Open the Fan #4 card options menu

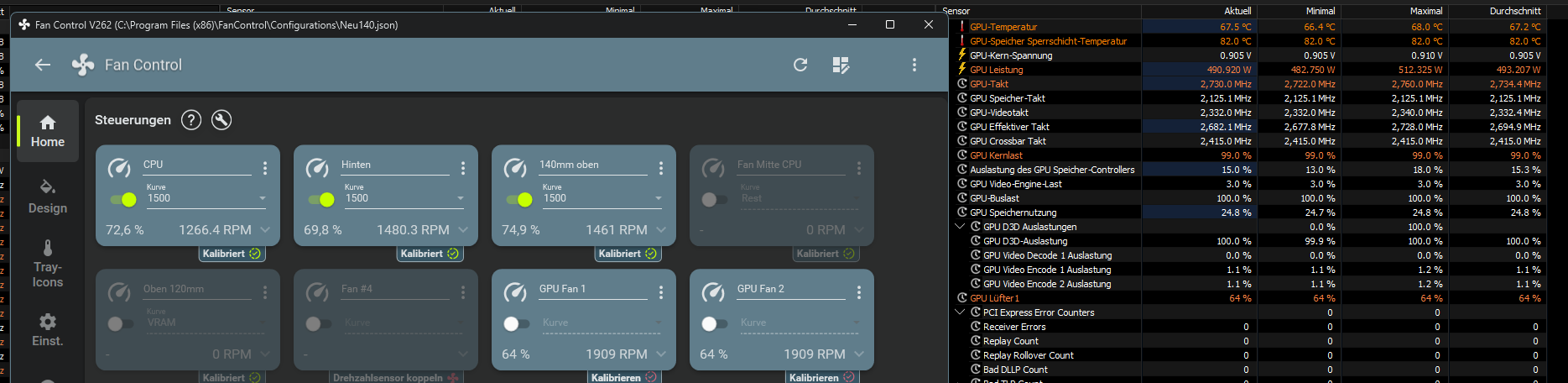(x=463, y=292)
